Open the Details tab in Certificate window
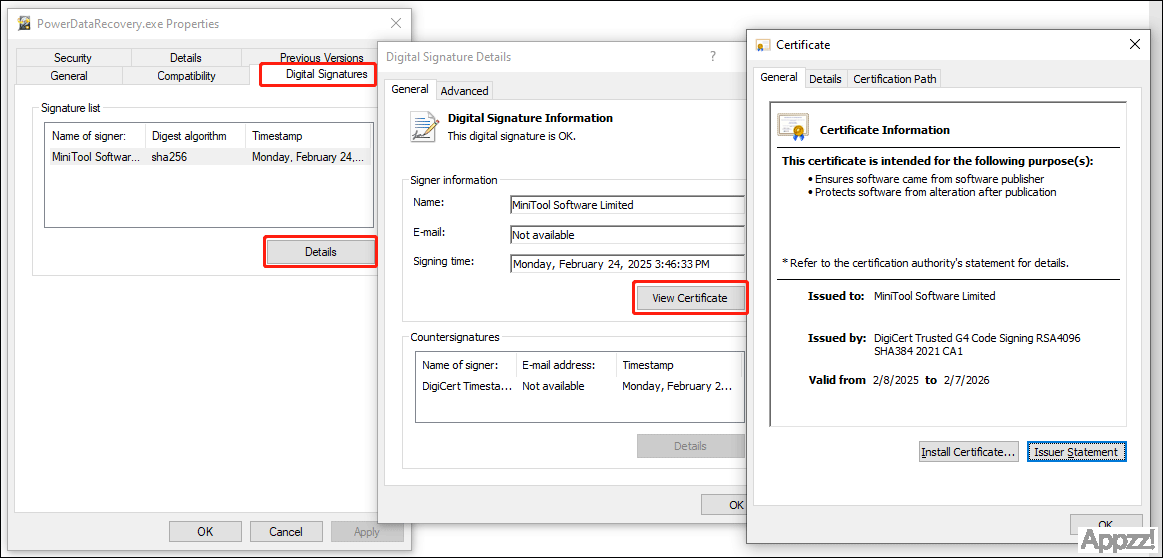The height and width of the screenshot is (558, 1163). pyautogui.click(x=826, y=79)
